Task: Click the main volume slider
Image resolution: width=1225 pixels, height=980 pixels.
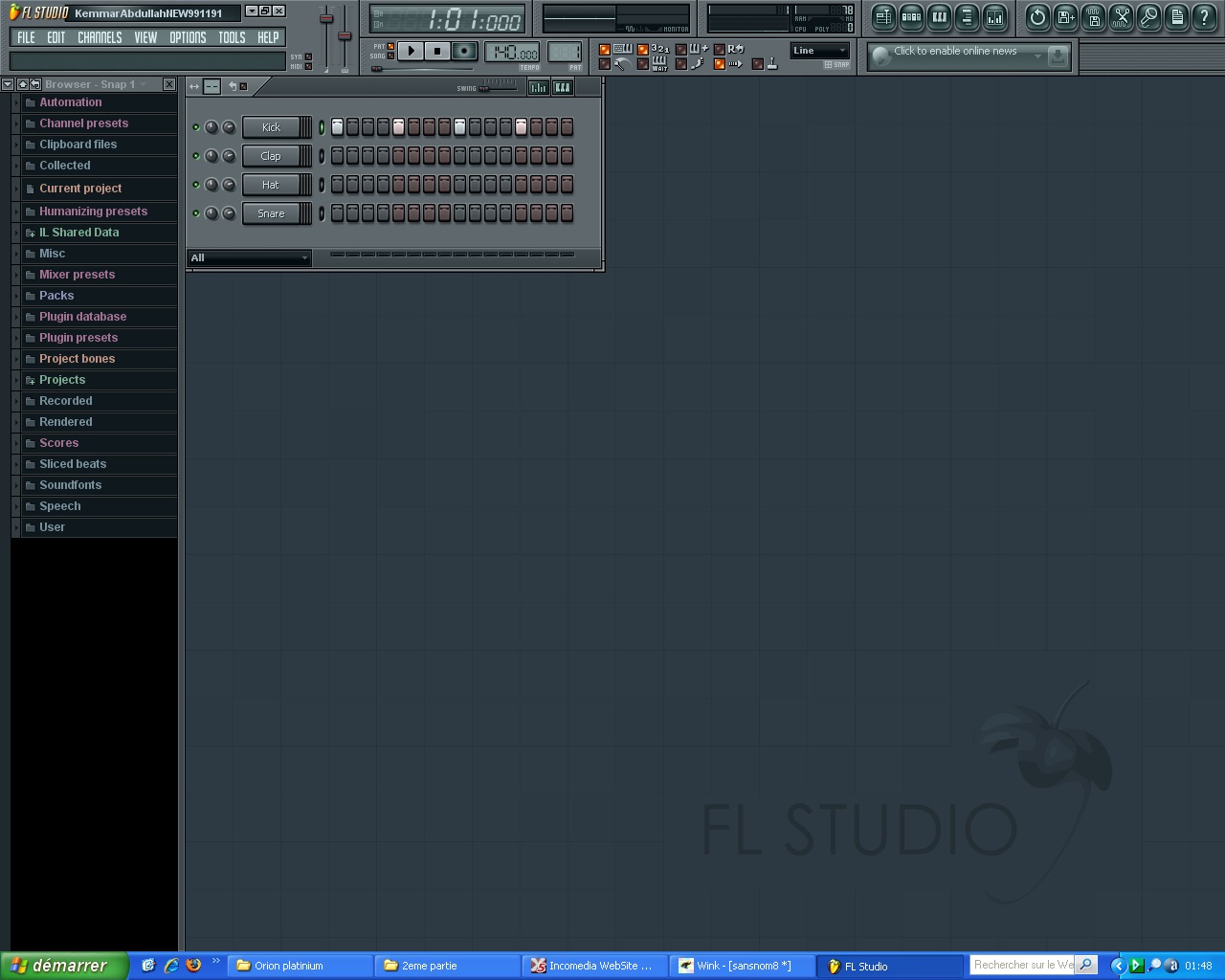Action: [326, 38]
